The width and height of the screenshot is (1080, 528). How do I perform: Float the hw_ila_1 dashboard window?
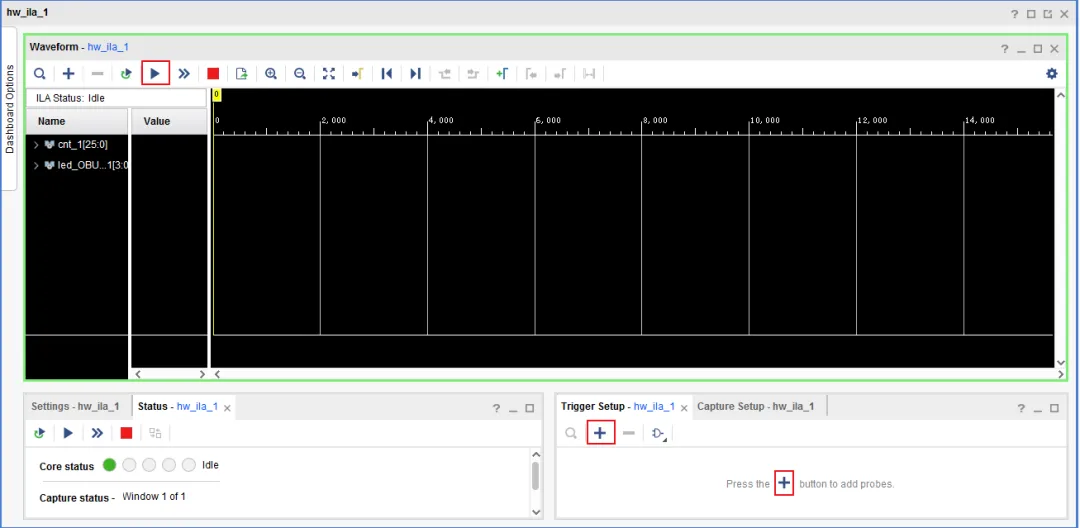pos(1048,14)
